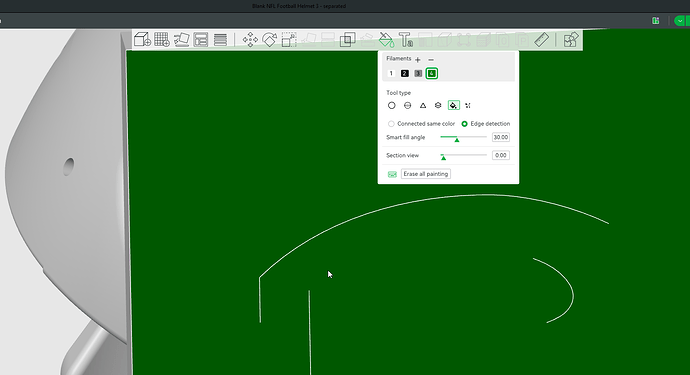Select the Move tool arrows icon
The image size is (690, 375).
(250, 40)
